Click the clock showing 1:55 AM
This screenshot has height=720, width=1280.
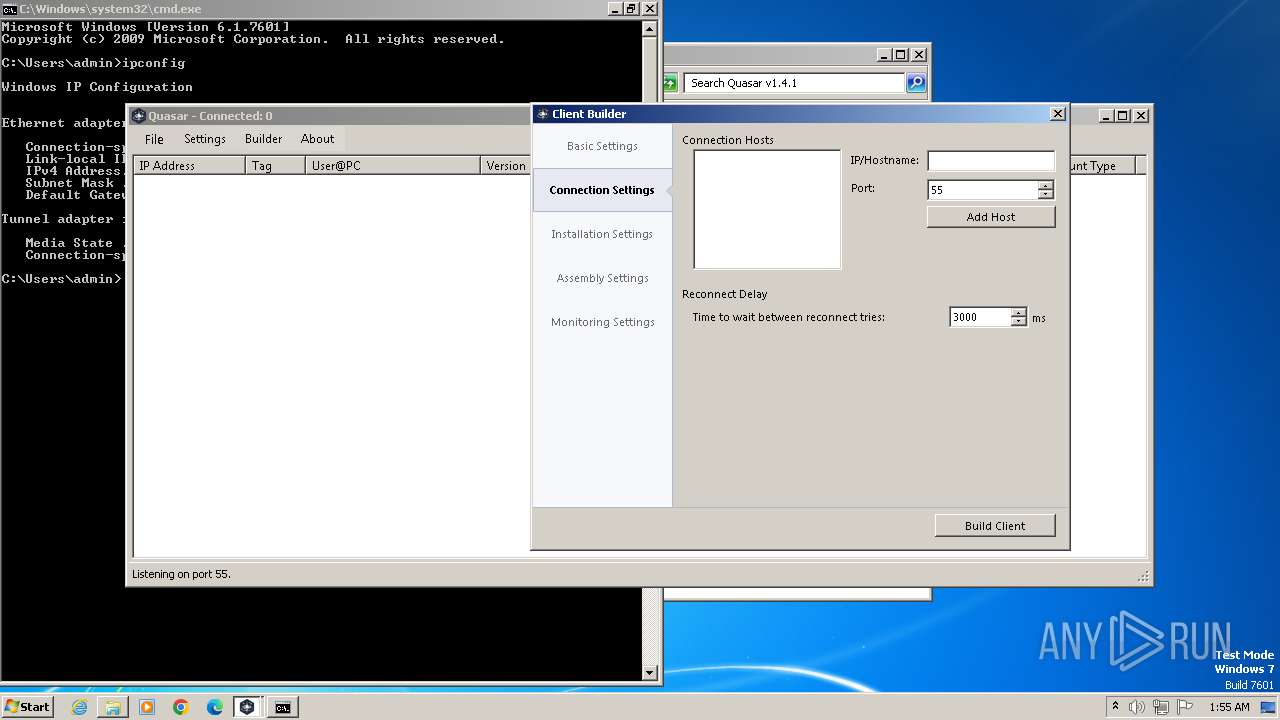point(1229,707)
